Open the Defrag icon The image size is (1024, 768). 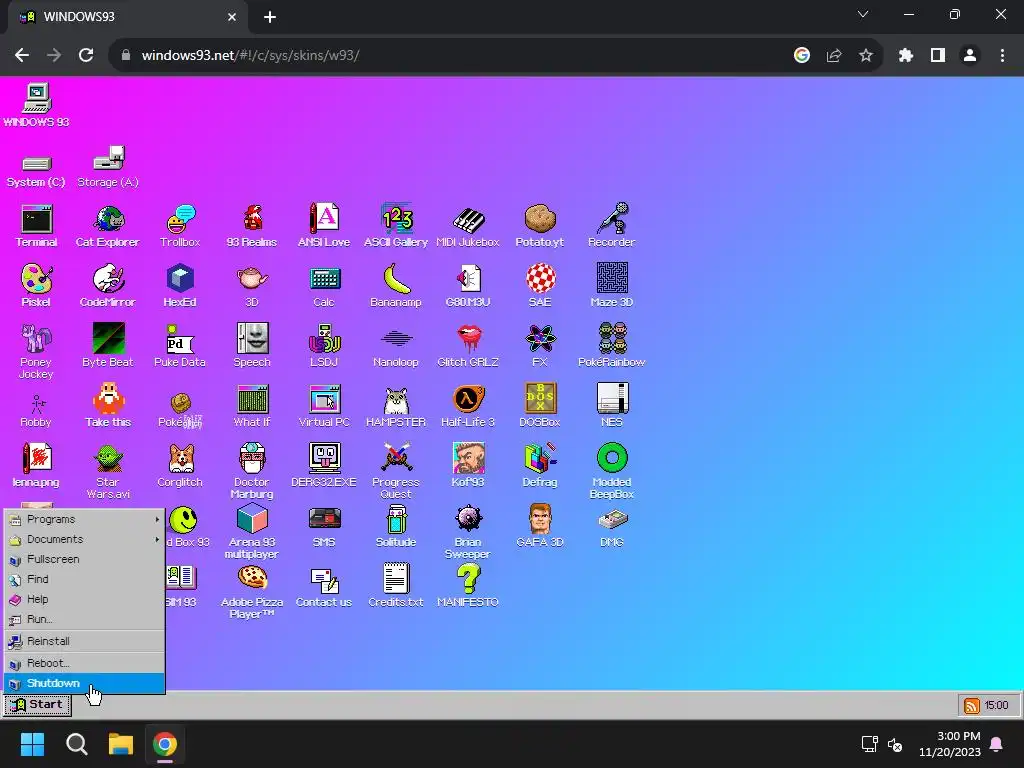[x=540, y=466]
